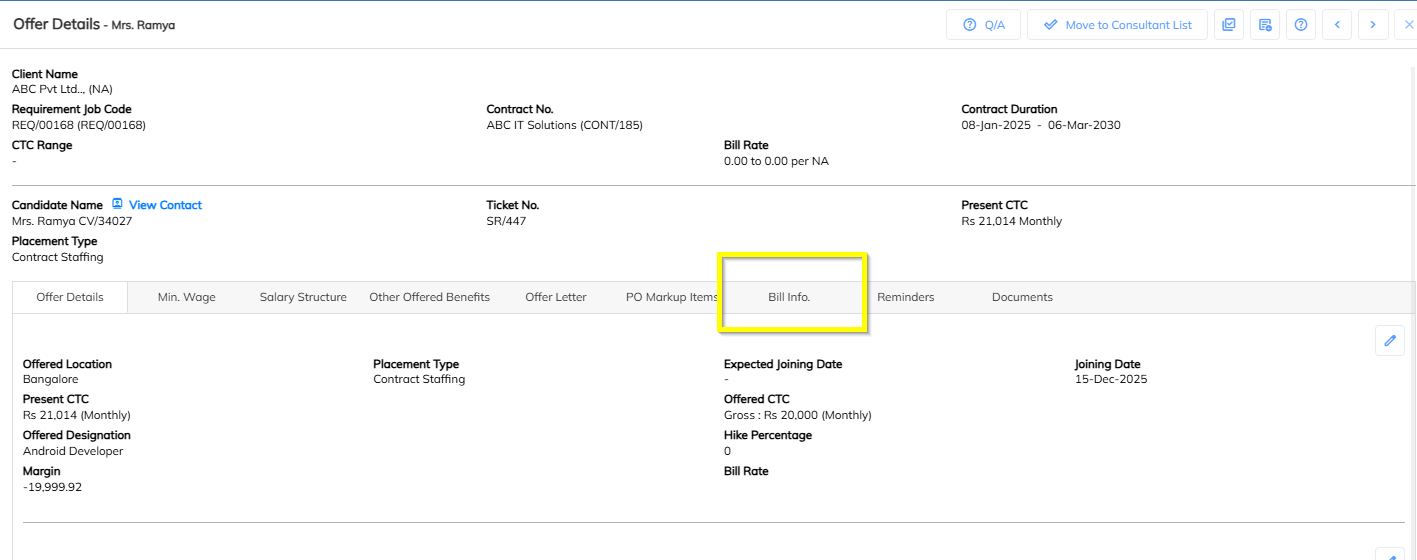1417x560 pixels.
Task: Open the Salary Structure tab
Action: (303, 297)
